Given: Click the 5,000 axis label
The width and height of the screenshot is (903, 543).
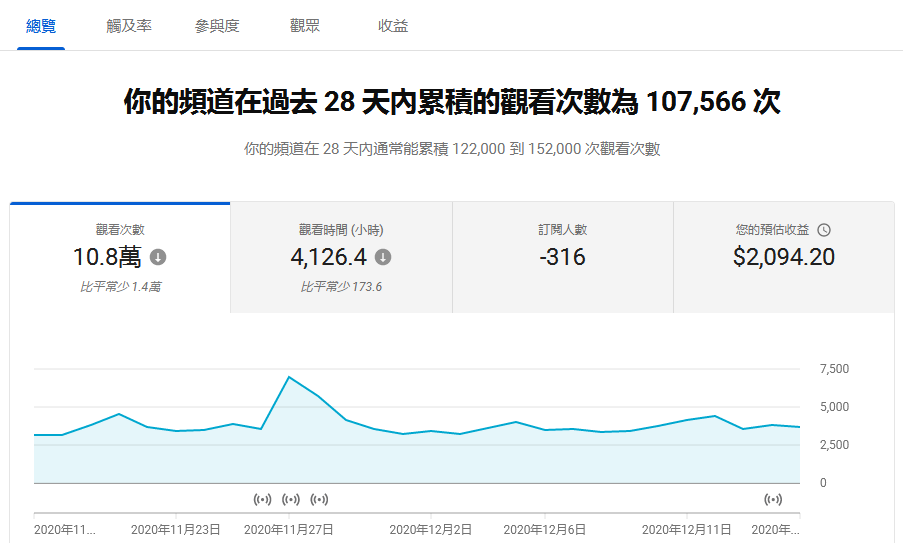Looking at the screenshot, I should (x=834, y=407).
